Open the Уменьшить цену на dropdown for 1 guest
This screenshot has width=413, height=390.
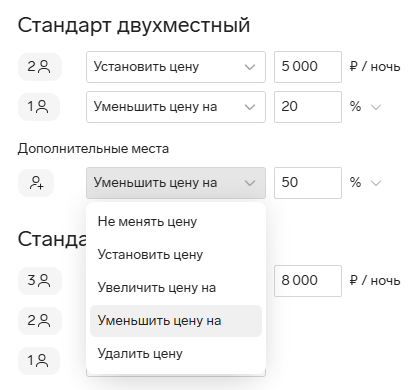point(176,107)
